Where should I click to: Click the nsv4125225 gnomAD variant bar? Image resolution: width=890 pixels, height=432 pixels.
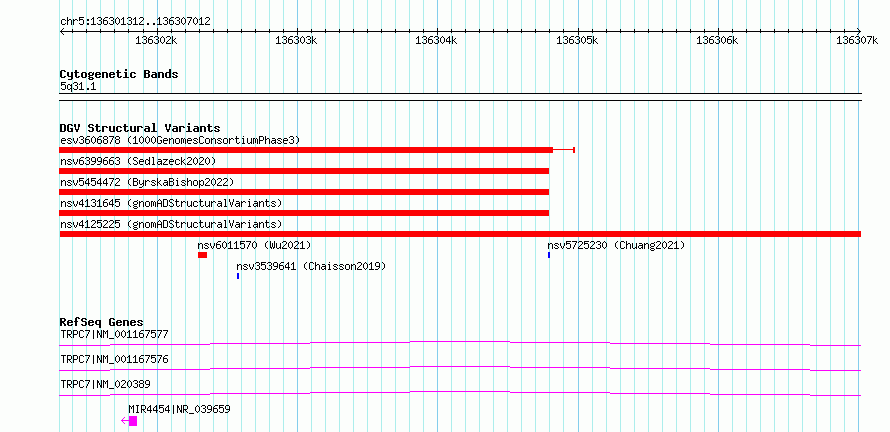pos(460,234)
